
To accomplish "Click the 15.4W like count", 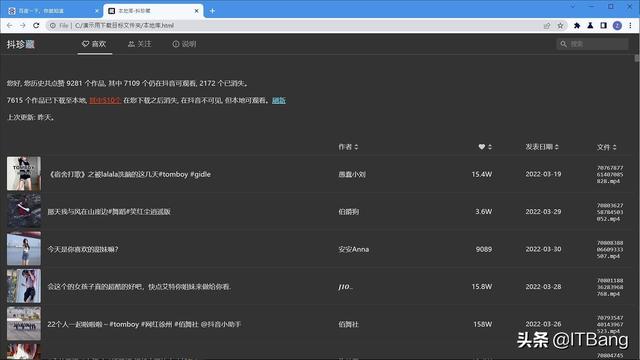I will pyautogui.click(x=482, y=174).
